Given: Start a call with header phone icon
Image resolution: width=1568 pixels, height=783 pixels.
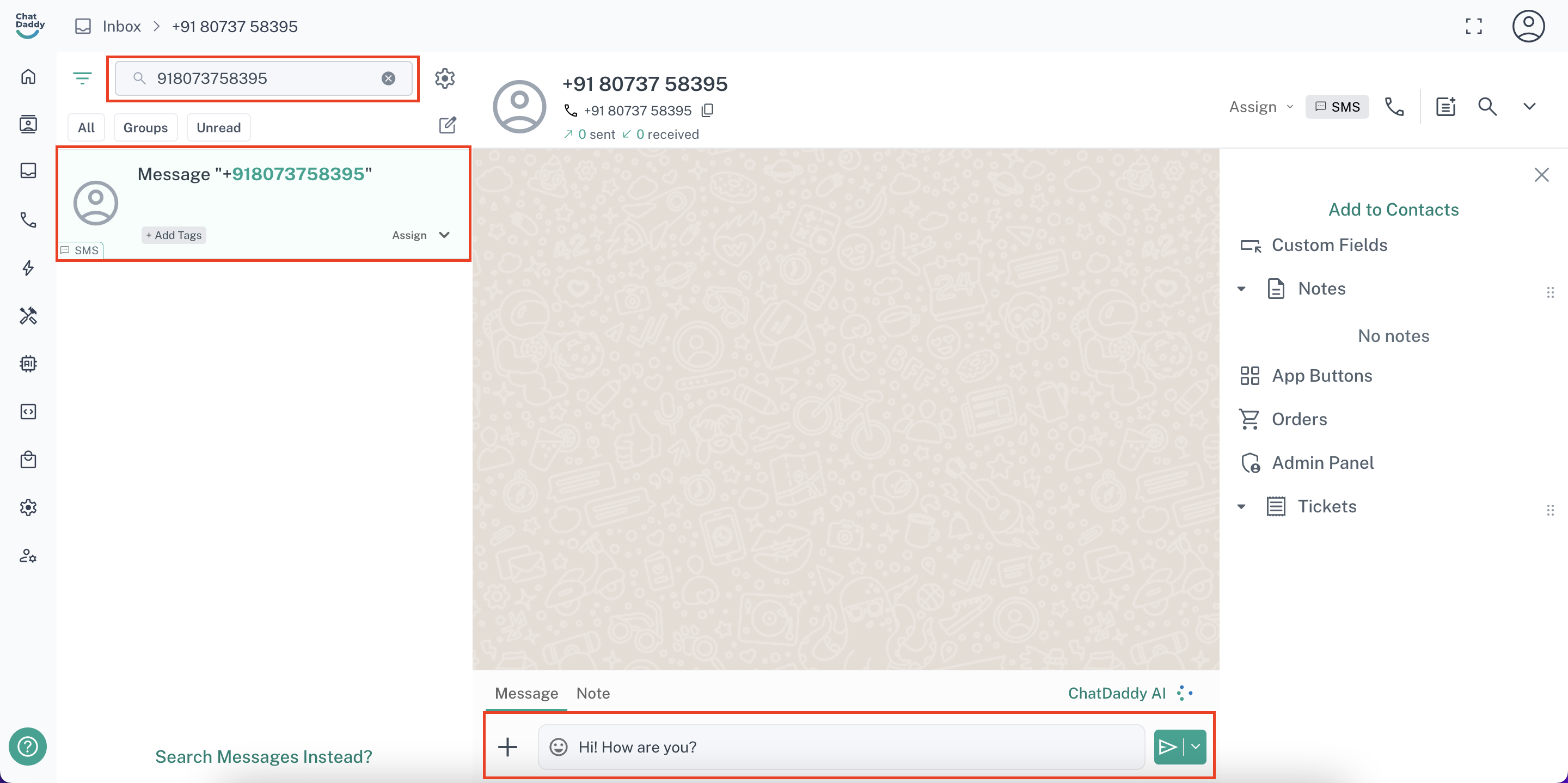Looking at the screenshot, I should [x=1394, y=107].
